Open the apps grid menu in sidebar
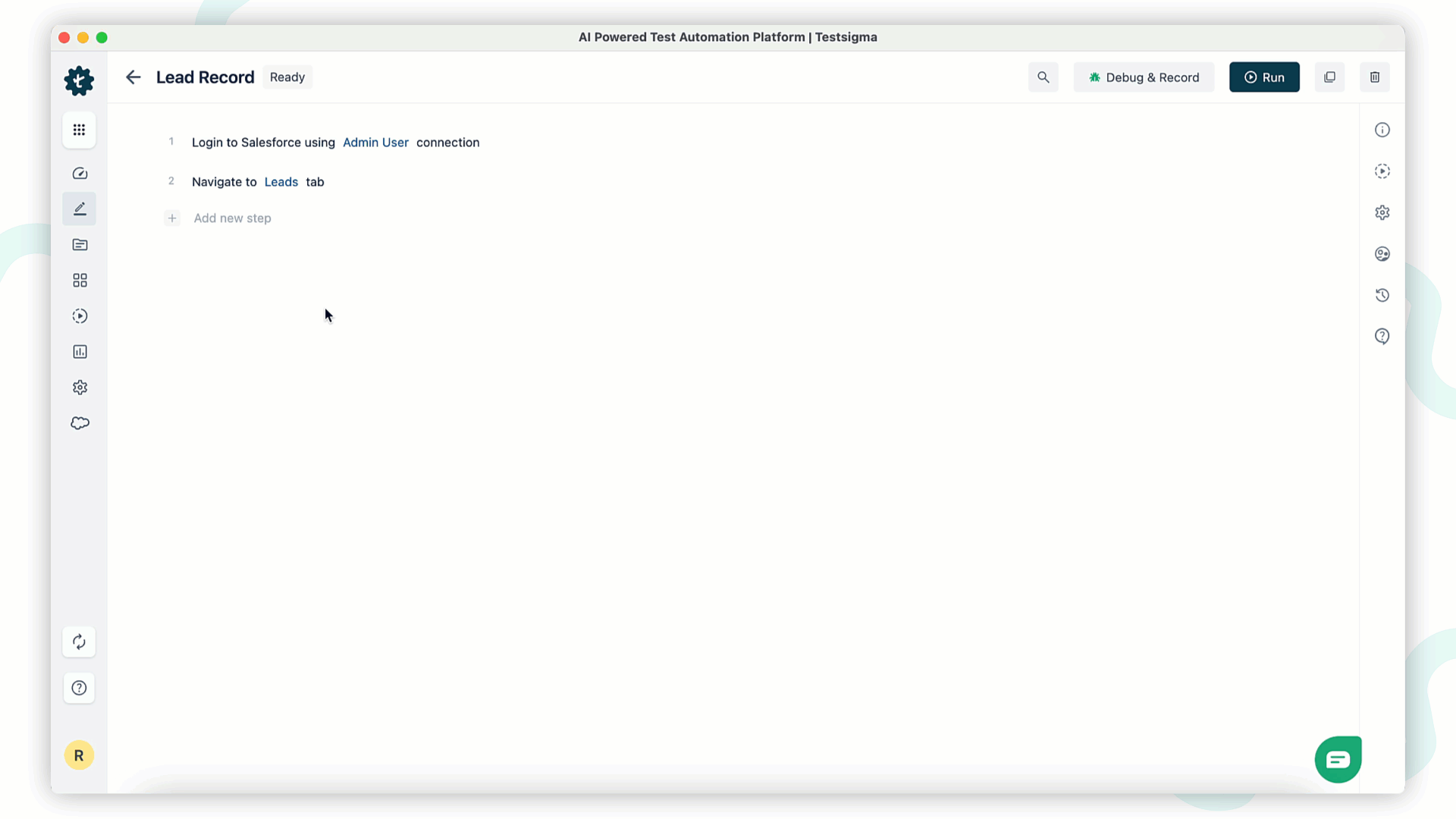Screen dimensions: 1456x819 (79, 130)
